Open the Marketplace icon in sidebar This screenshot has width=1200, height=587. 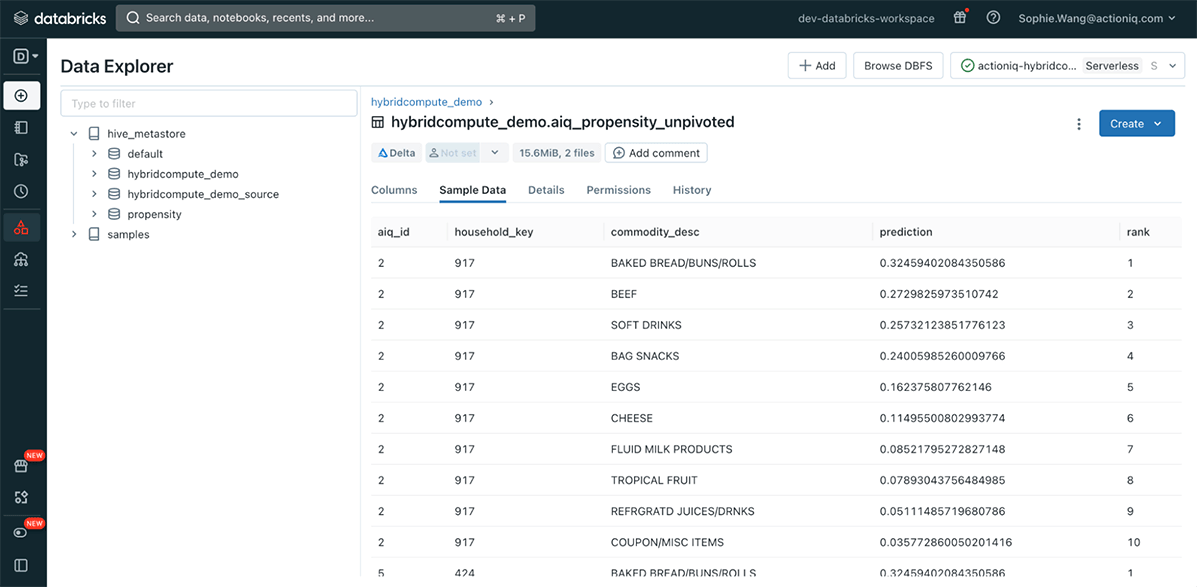[21, 465]
